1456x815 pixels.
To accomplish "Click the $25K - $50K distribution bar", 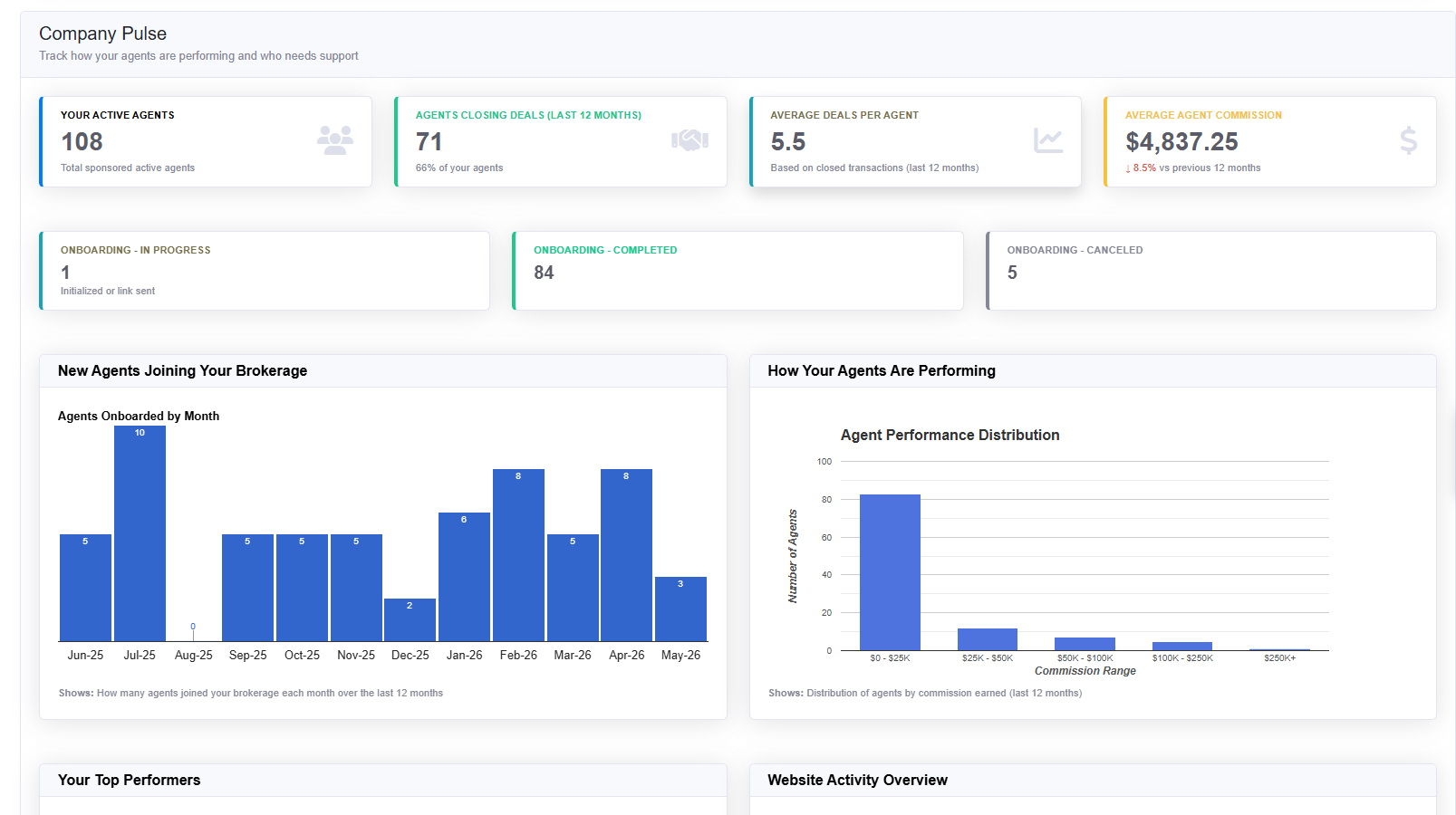I will [988, 639].
